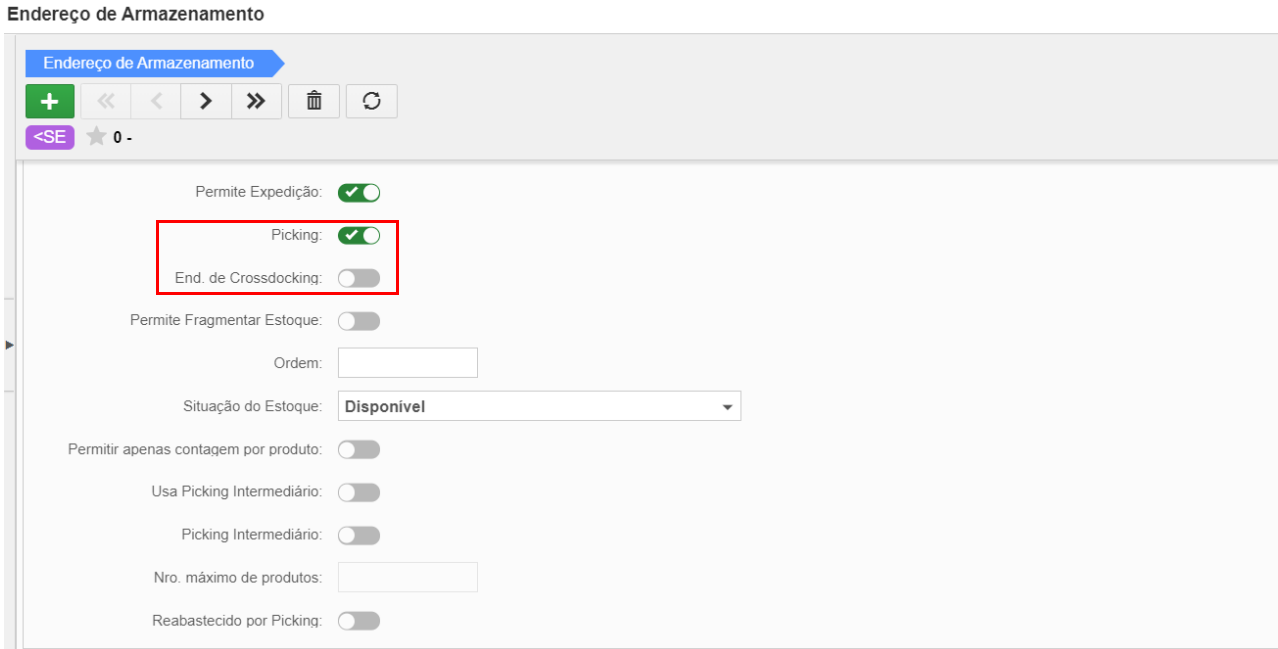Enable End. de Crossdocking toggle
Viewport: 1278px width, 649px height.
pos(359,278)
